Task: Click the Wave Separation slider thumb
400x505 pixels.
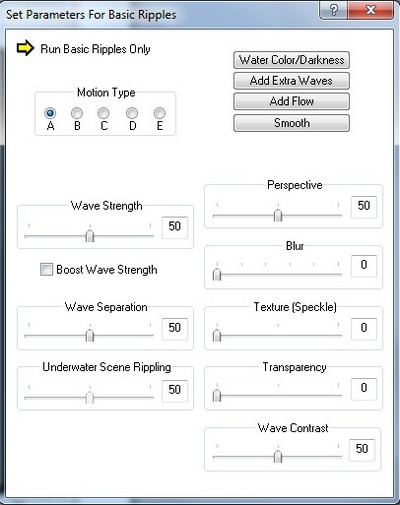Action: point(90,335)
